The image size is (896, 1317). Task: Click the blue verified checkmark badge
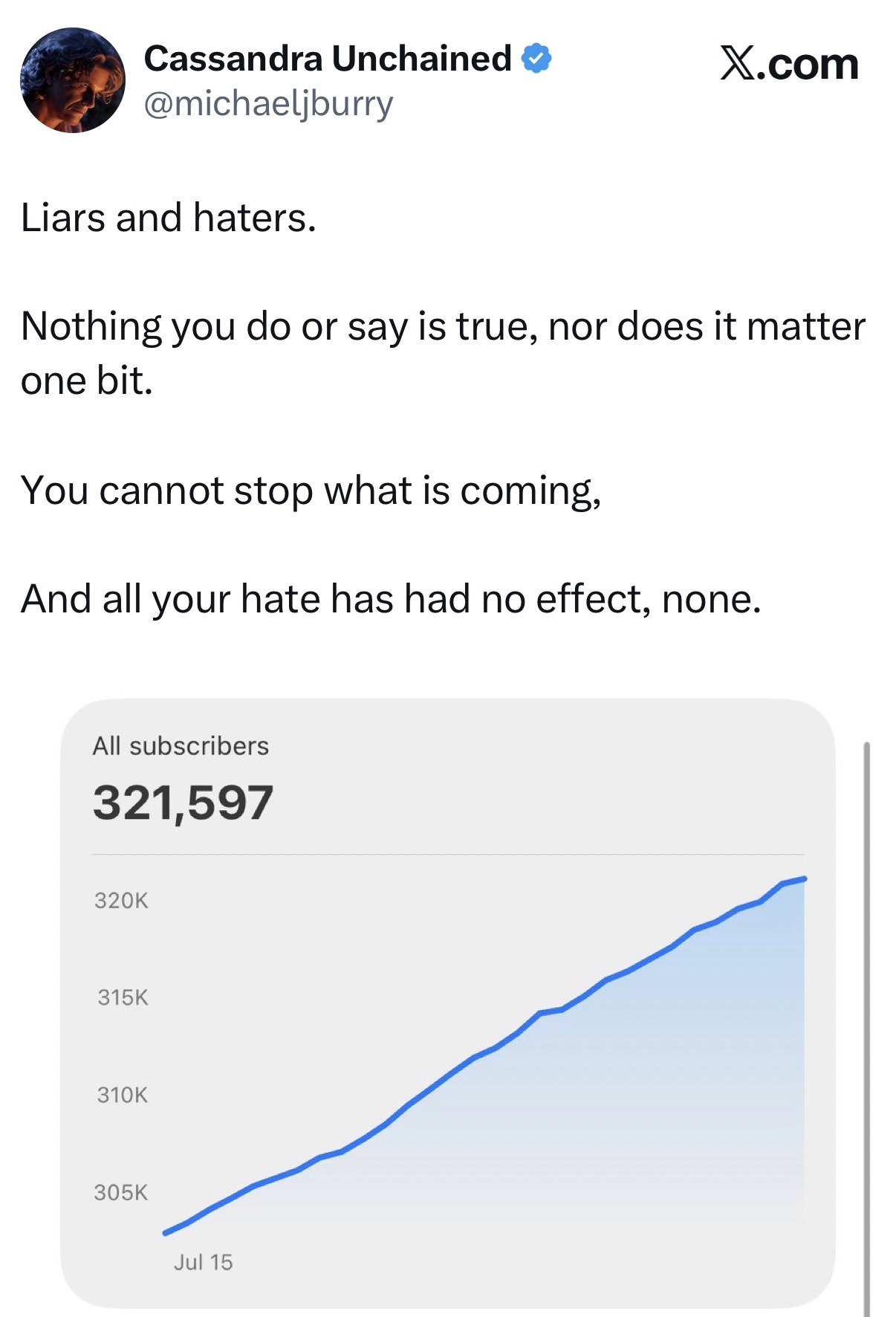[x=536, y=58]
